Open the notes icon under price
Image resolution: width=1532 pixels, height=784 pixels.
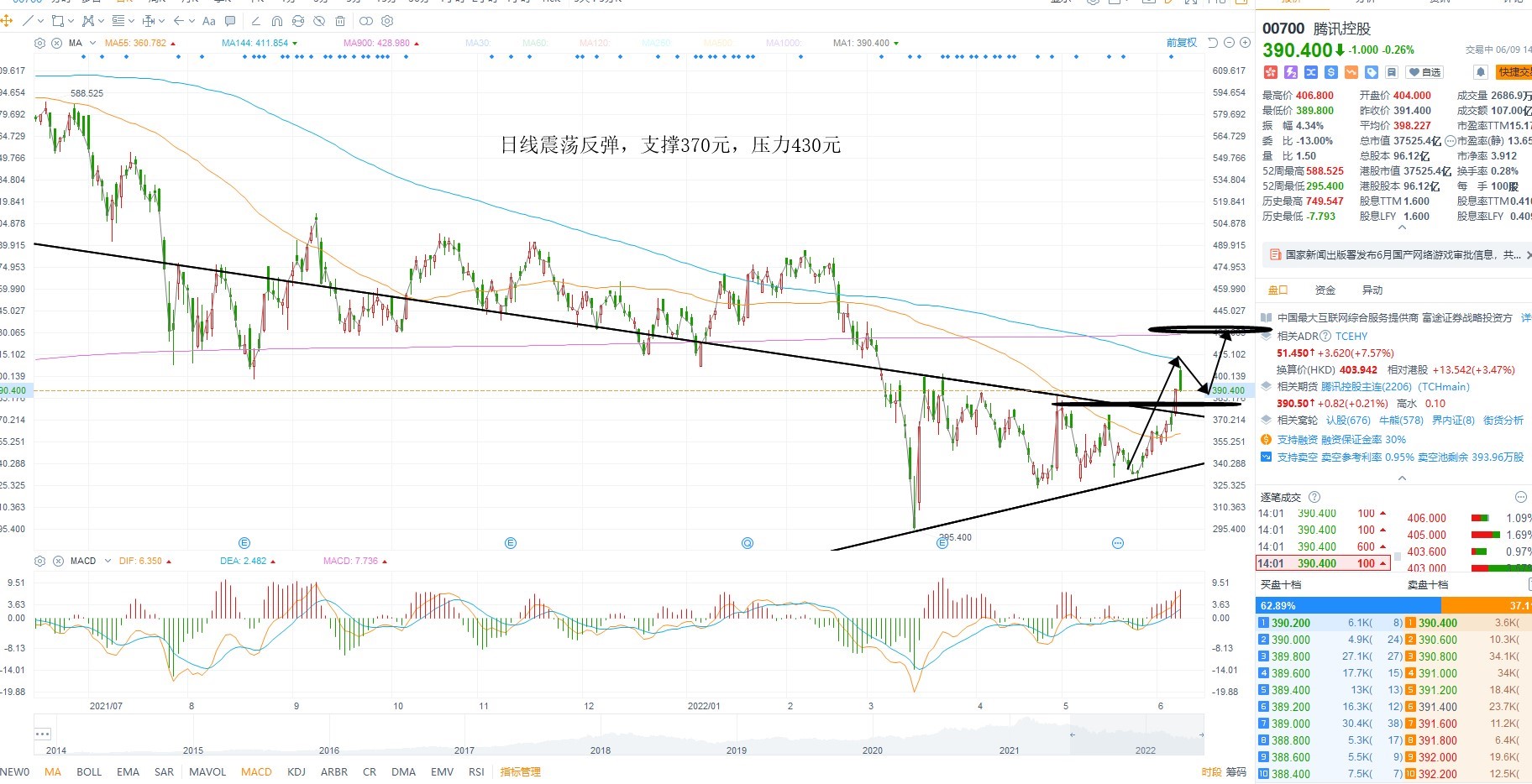[1392, 72]
